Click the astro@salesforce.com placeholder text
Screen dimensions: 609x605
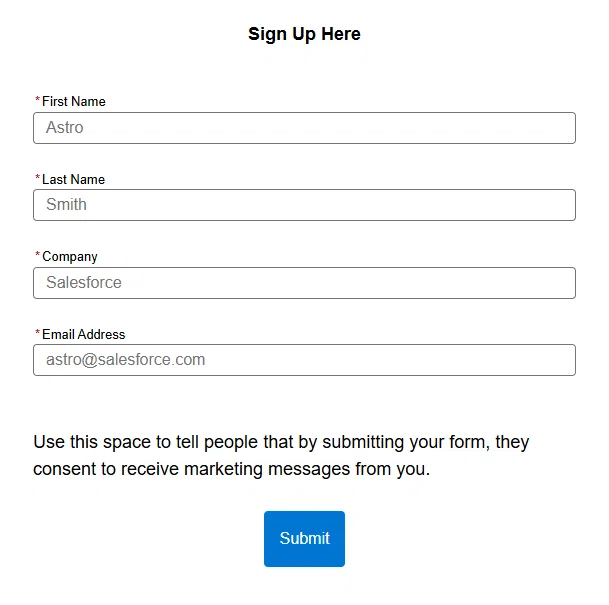[125, 360]
